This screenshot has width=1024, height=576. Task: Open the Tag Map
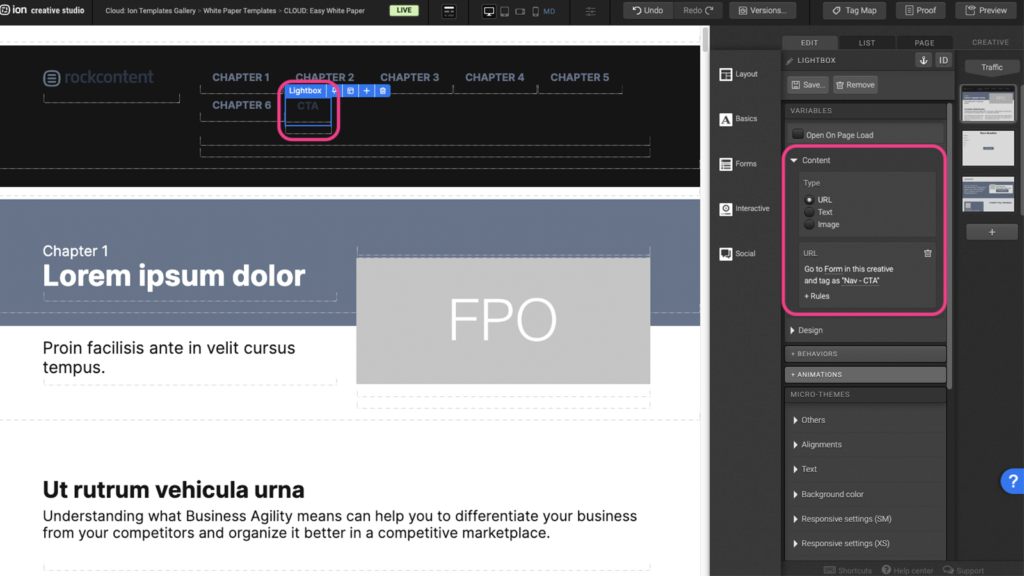point(854,11)
